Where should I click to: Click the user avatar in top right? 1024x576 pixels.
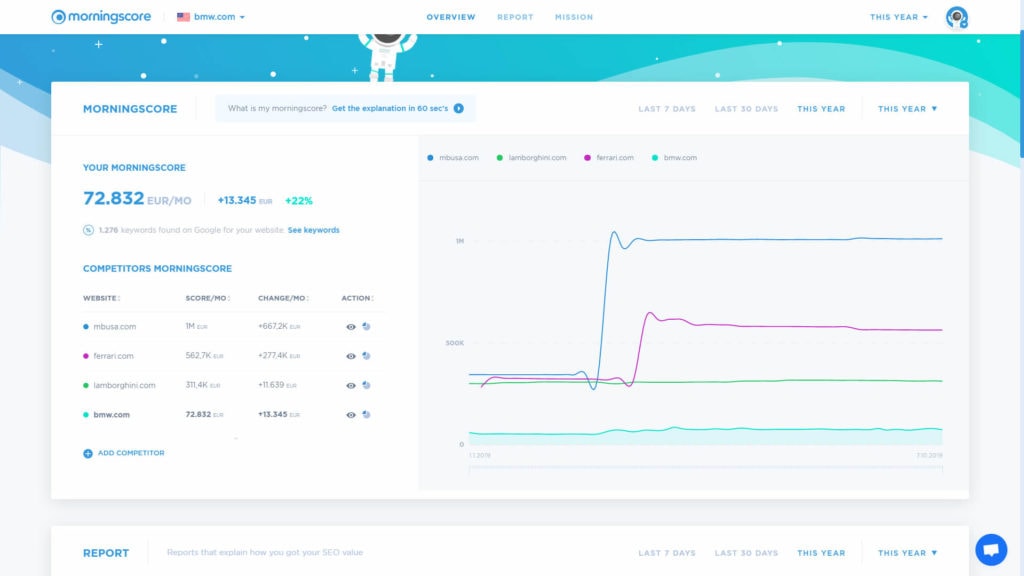tap(956, 16)
